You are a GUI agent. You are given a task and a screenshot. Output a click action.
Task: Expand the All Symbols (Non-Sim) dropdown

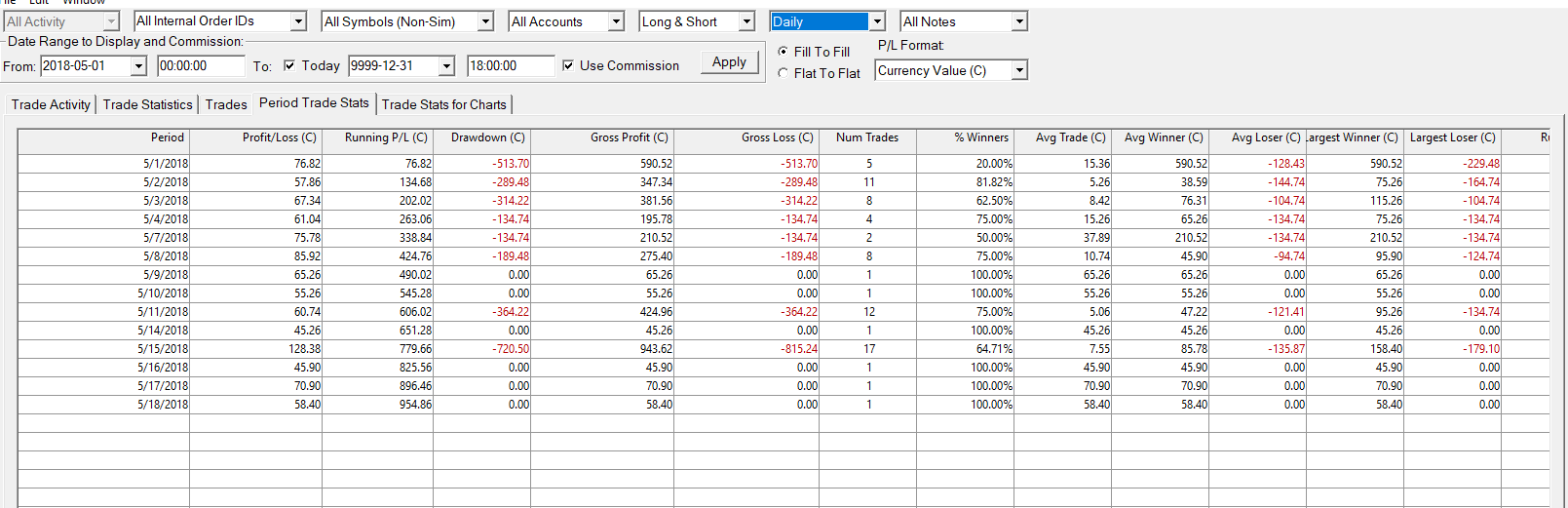click(485, 21)
